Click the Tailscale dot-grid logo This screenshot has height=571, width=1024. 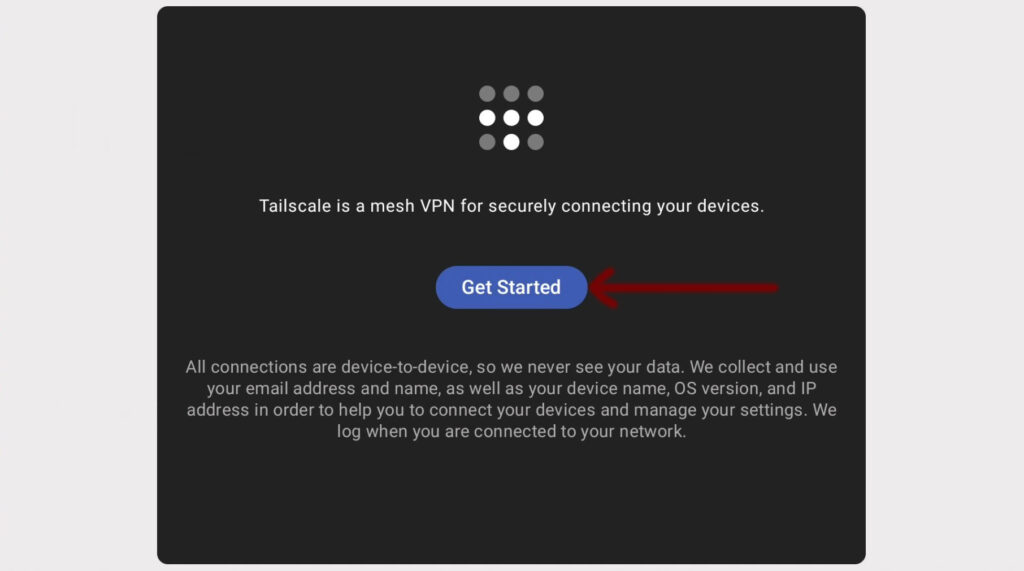(511, 118)
